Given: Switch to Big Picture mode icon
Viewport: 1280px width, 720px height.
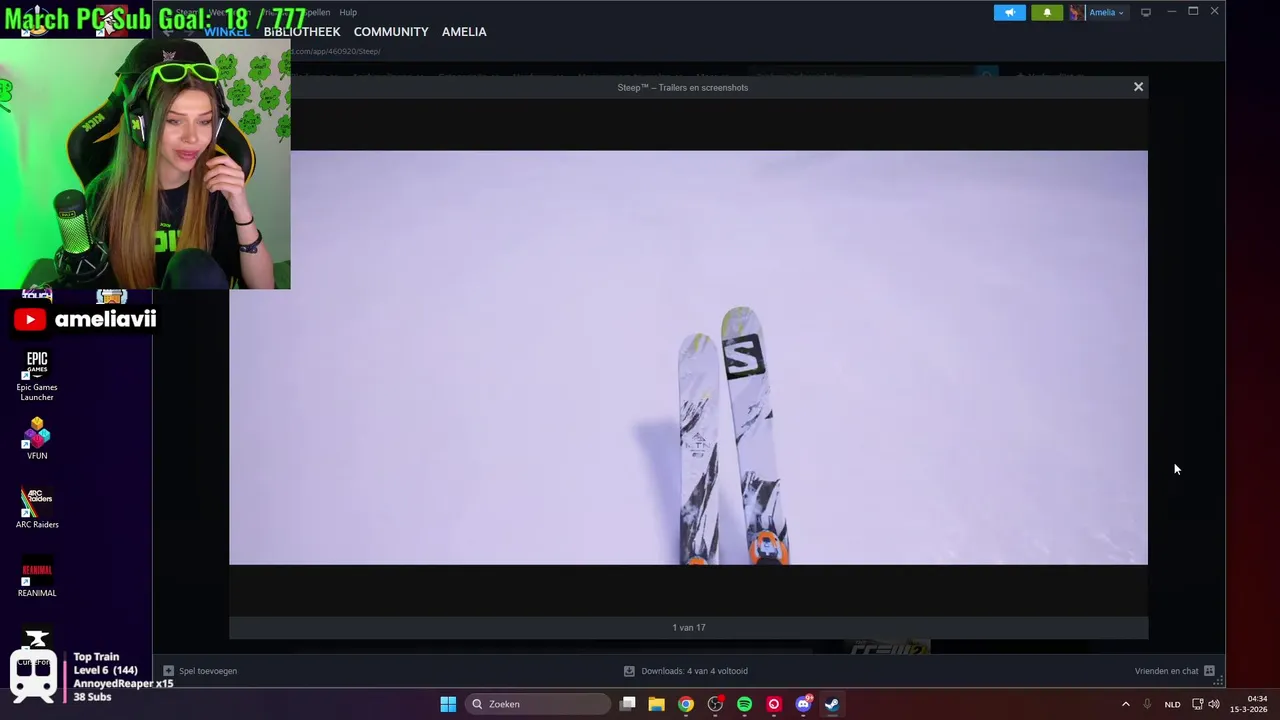Looking at the screenshot, I should (1146, 12).
